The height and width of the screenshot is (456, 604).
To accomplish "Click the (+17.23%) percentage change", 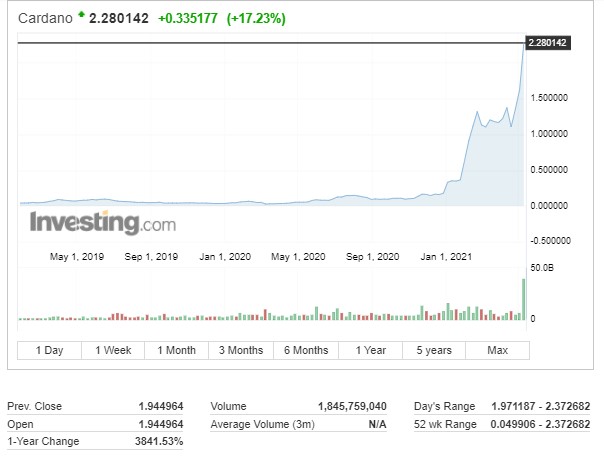I will [x=256, y=18].
